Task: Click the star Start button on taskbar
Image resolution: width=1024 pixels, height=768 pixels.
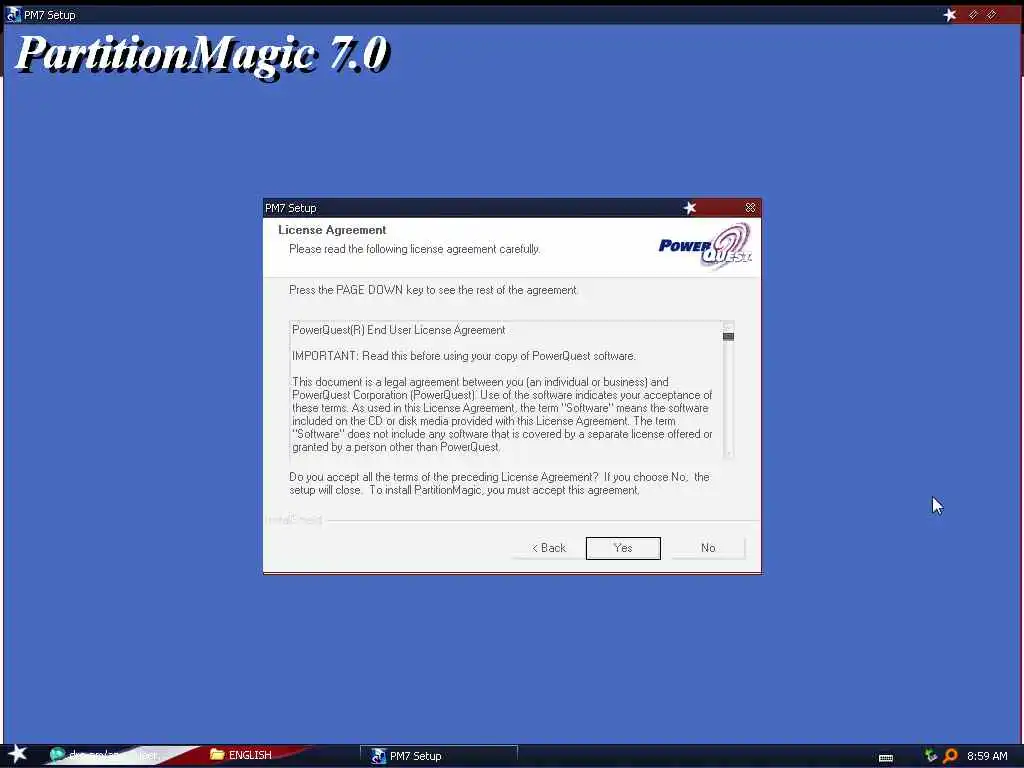Action: [18, 754]
